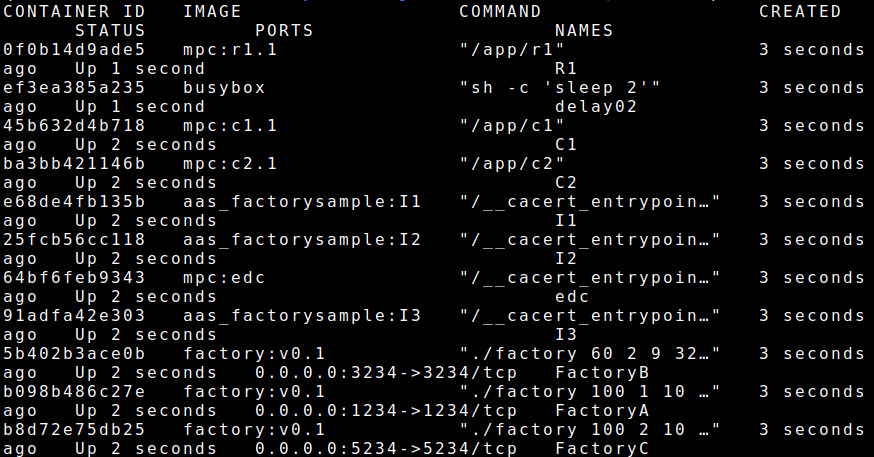
Task: Click container ID 45b632d4b718
Action: pyautogui.click(x=74, y=125)
